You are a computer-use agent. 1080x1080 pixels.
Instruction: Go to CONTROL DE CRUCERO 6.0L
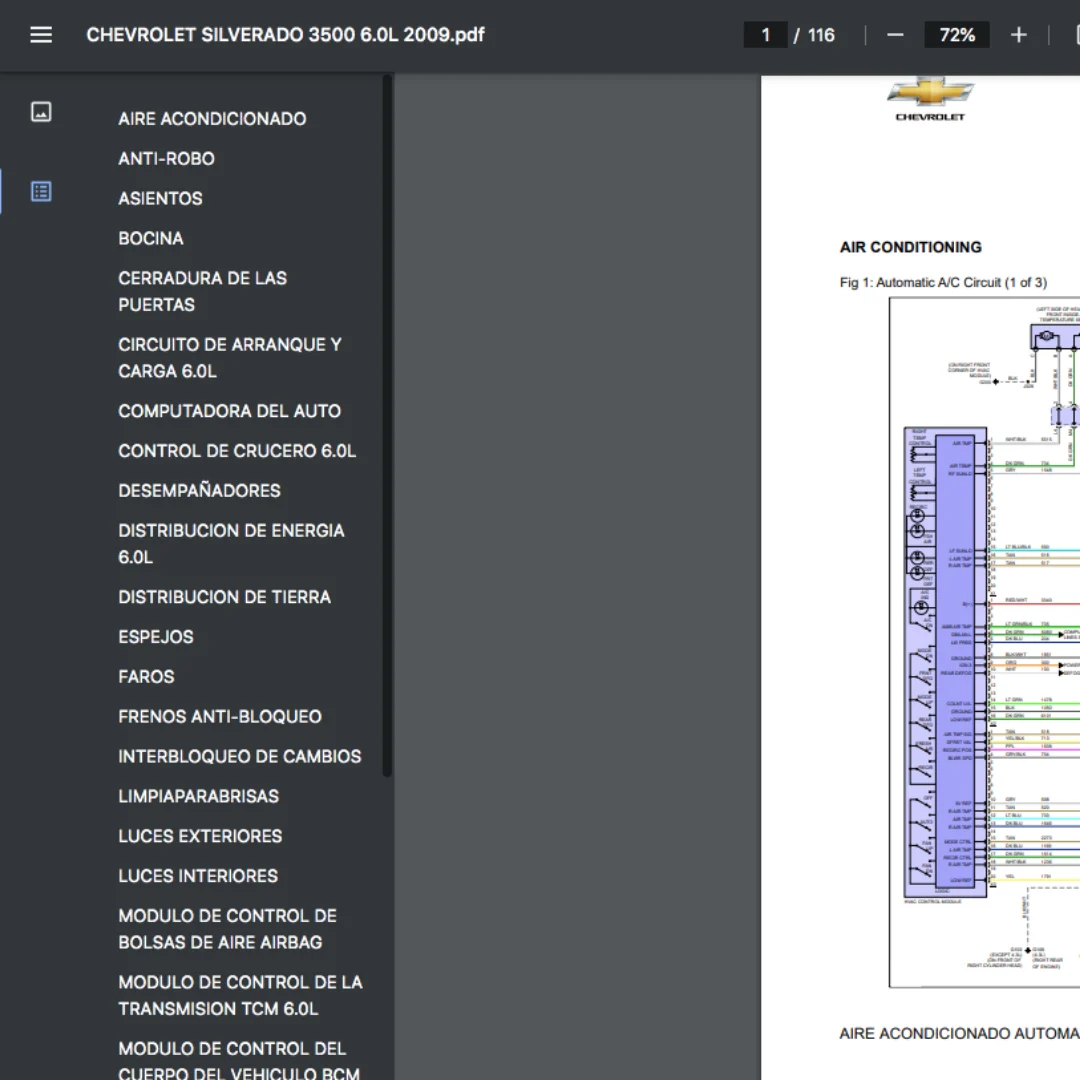(237, 451)
